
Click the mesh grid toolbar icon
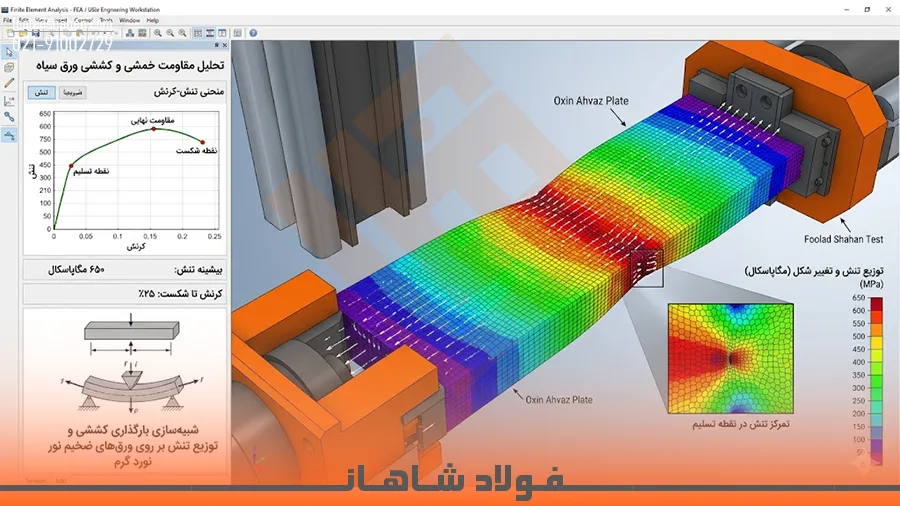pyautogui.click(x=142, y=33)
